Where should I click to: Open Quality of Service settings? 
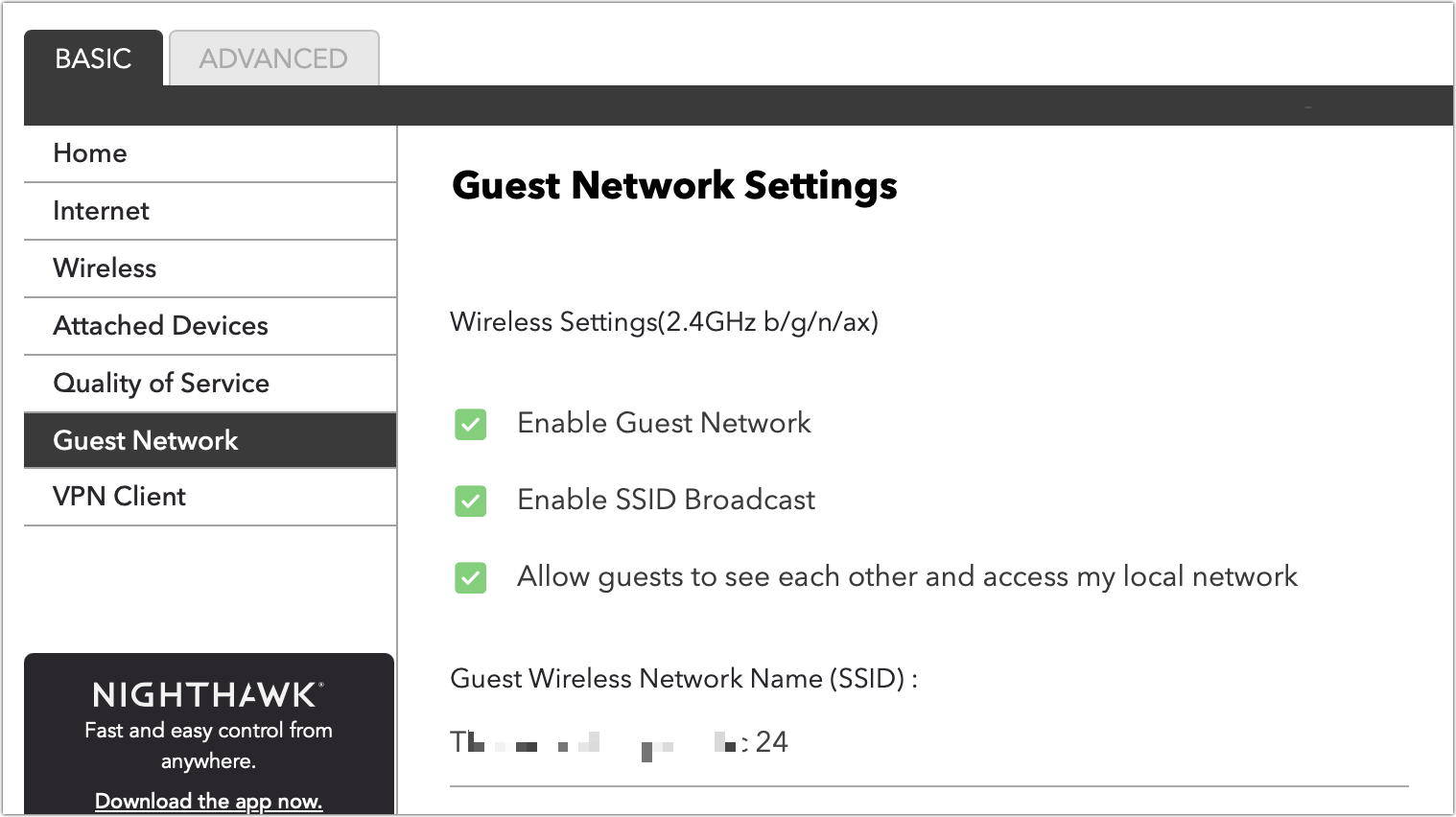(x=161, y=384)
